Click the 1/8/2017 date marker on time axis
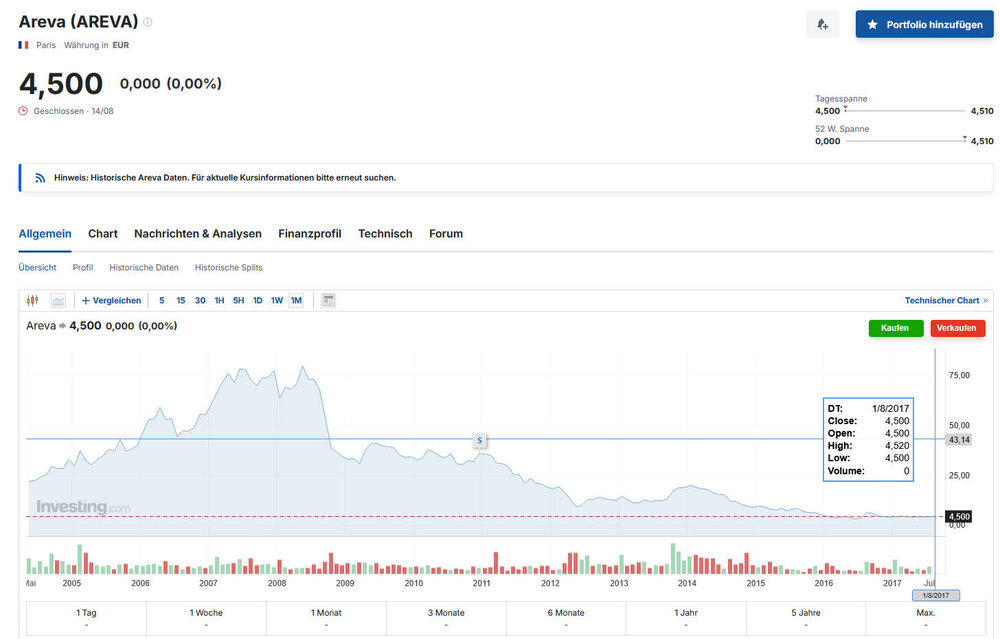The width and height of the screenshot is (1000, 639). point(936,595)
